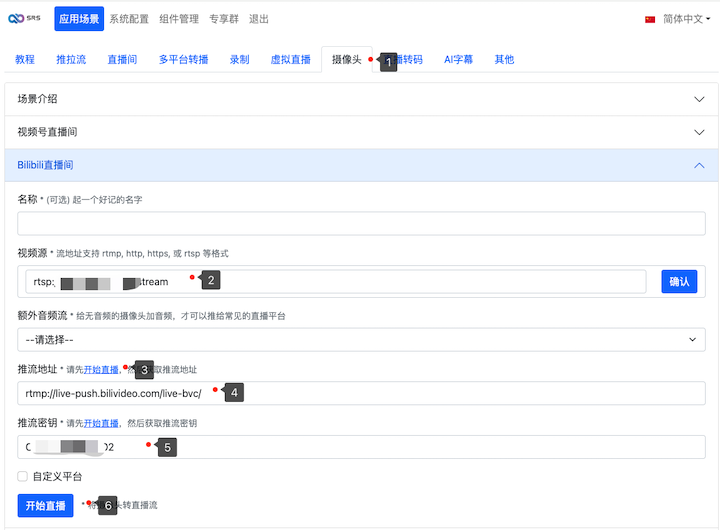Expand the 场景介绍 section
This screenshot has width=720, height=530.
pos(361,99)
